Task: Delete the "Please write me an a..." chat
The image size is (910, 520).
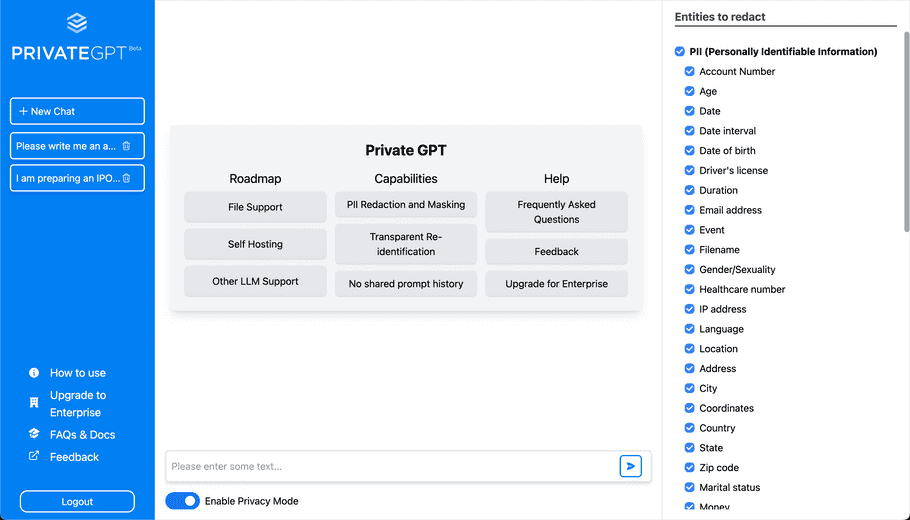Action: click(127, 146)
